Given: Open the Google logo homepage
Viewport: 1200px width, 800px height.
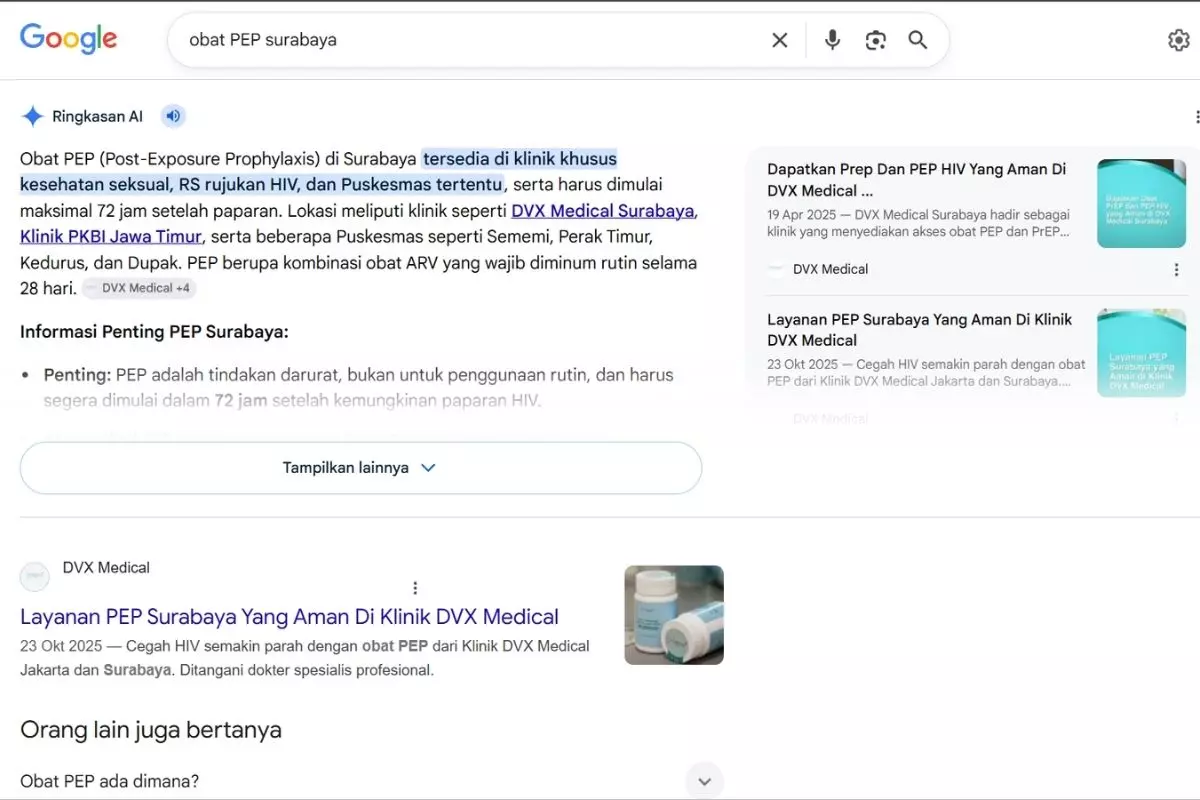Looking at the screenshot, I should point(69,38).
